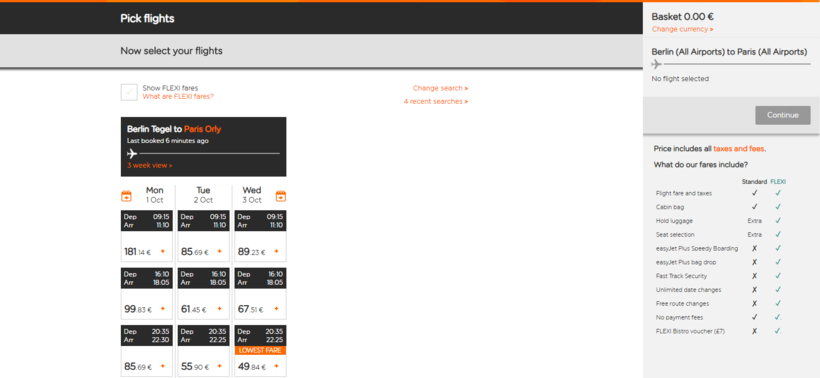Click the easyJet Plus Speedy Boarding row label
Image resolution: width=820 pixels, height=378 pixels.
coord(697,249)
